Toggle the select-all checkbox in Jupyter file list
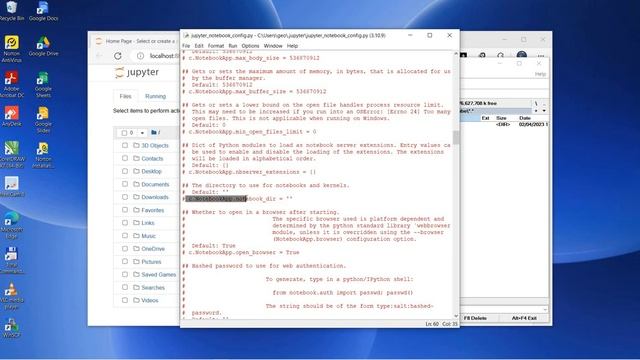This screenshot has height=360, width=640. [x=124, y=133]
